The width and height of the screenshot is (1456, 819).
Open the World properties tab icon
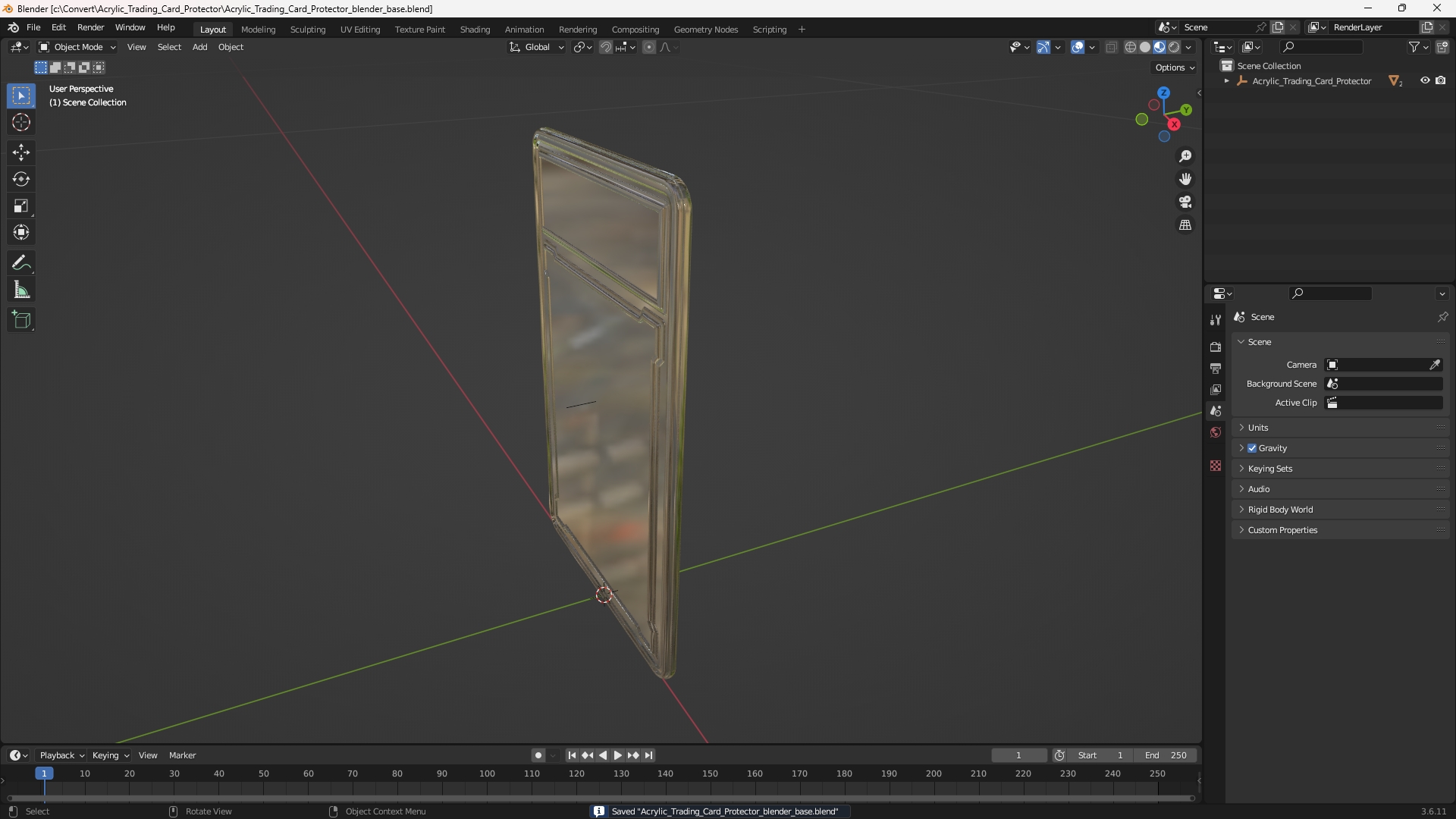[x=1216, y=432]
